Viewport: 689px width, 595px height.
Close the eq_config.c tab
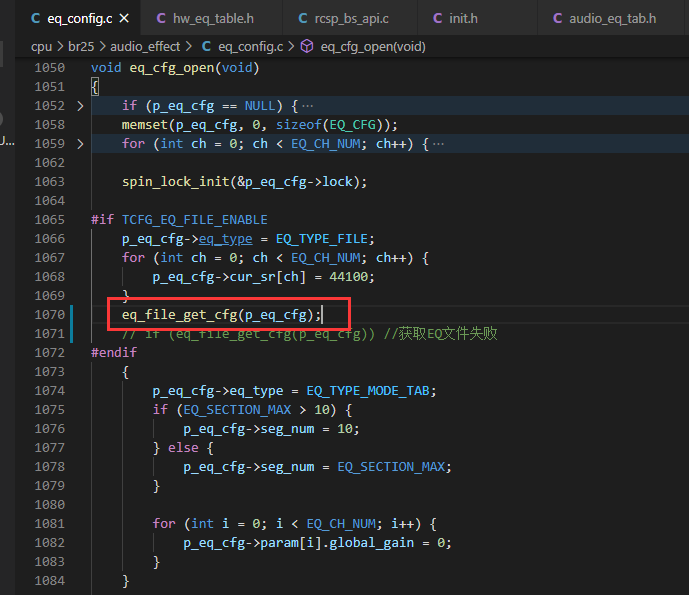pos(124,18)
